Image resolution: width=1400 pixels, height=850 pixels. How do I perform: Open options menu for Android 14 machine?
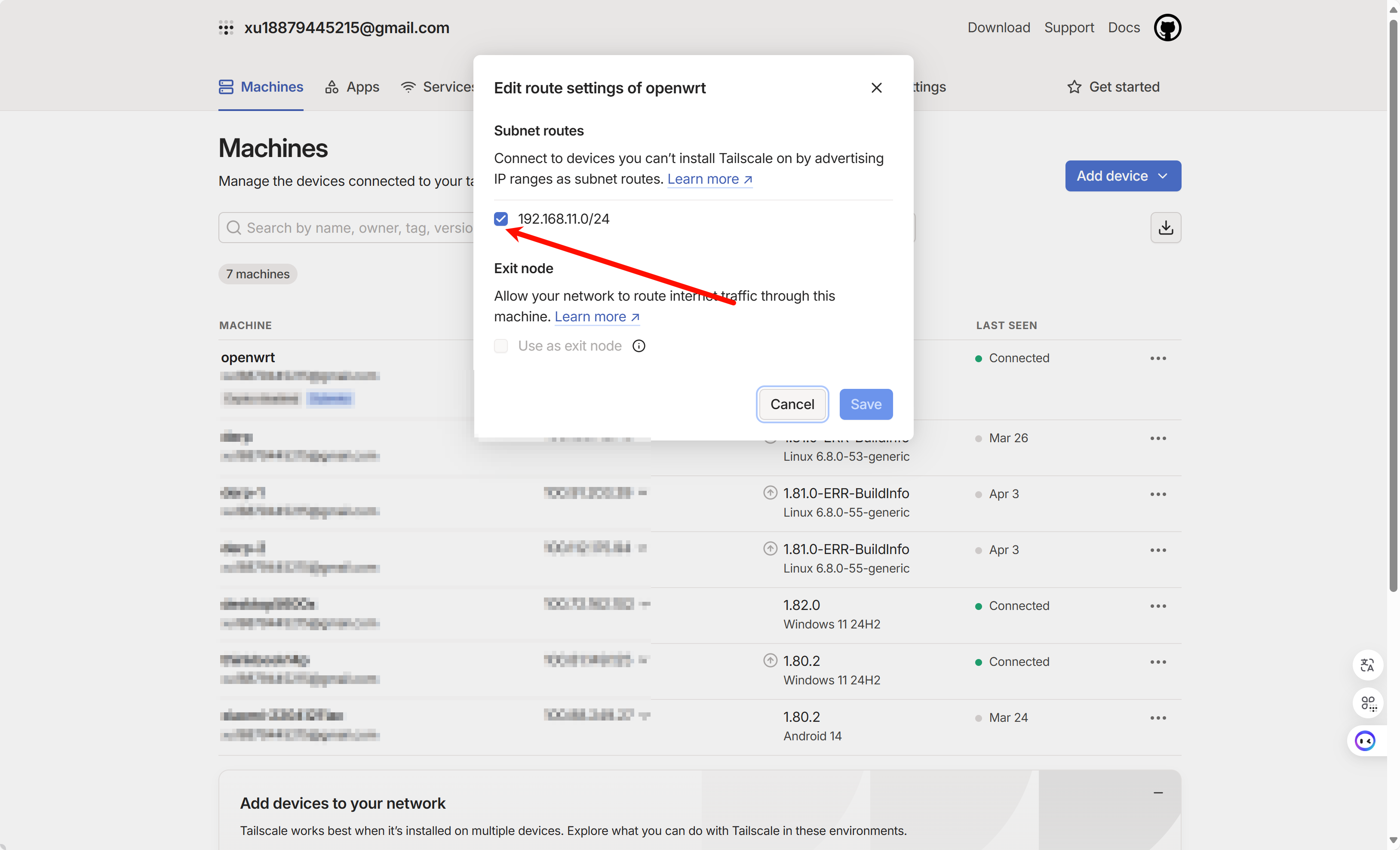[x=1158, y=718]
